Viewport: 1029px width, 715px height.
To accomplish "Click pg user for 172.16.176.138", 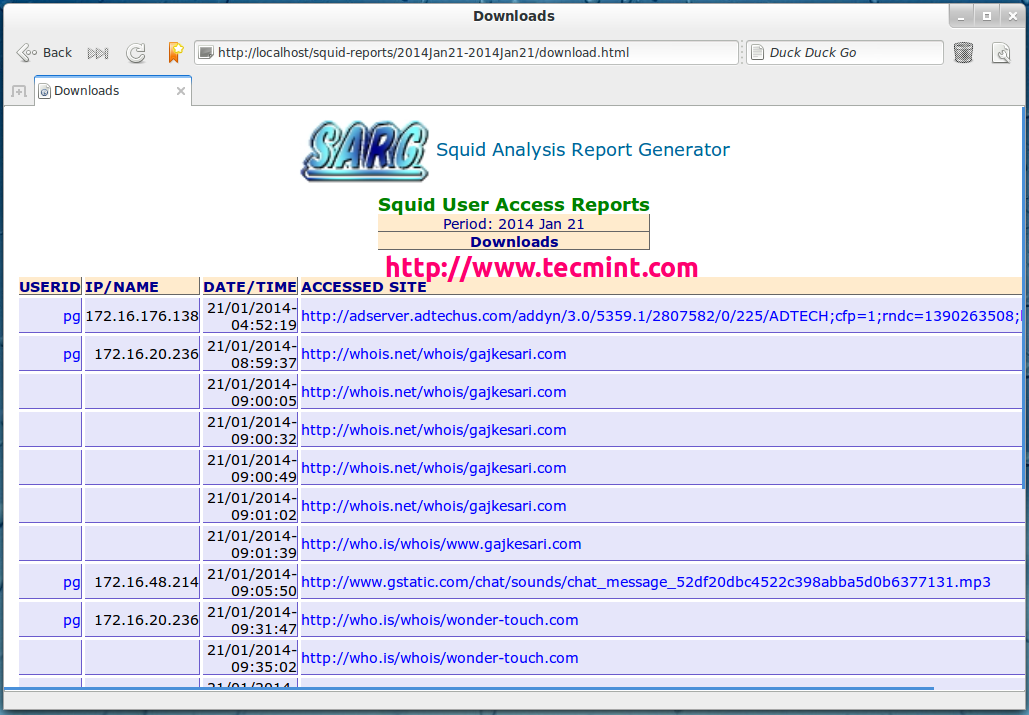I will [72, 317].
